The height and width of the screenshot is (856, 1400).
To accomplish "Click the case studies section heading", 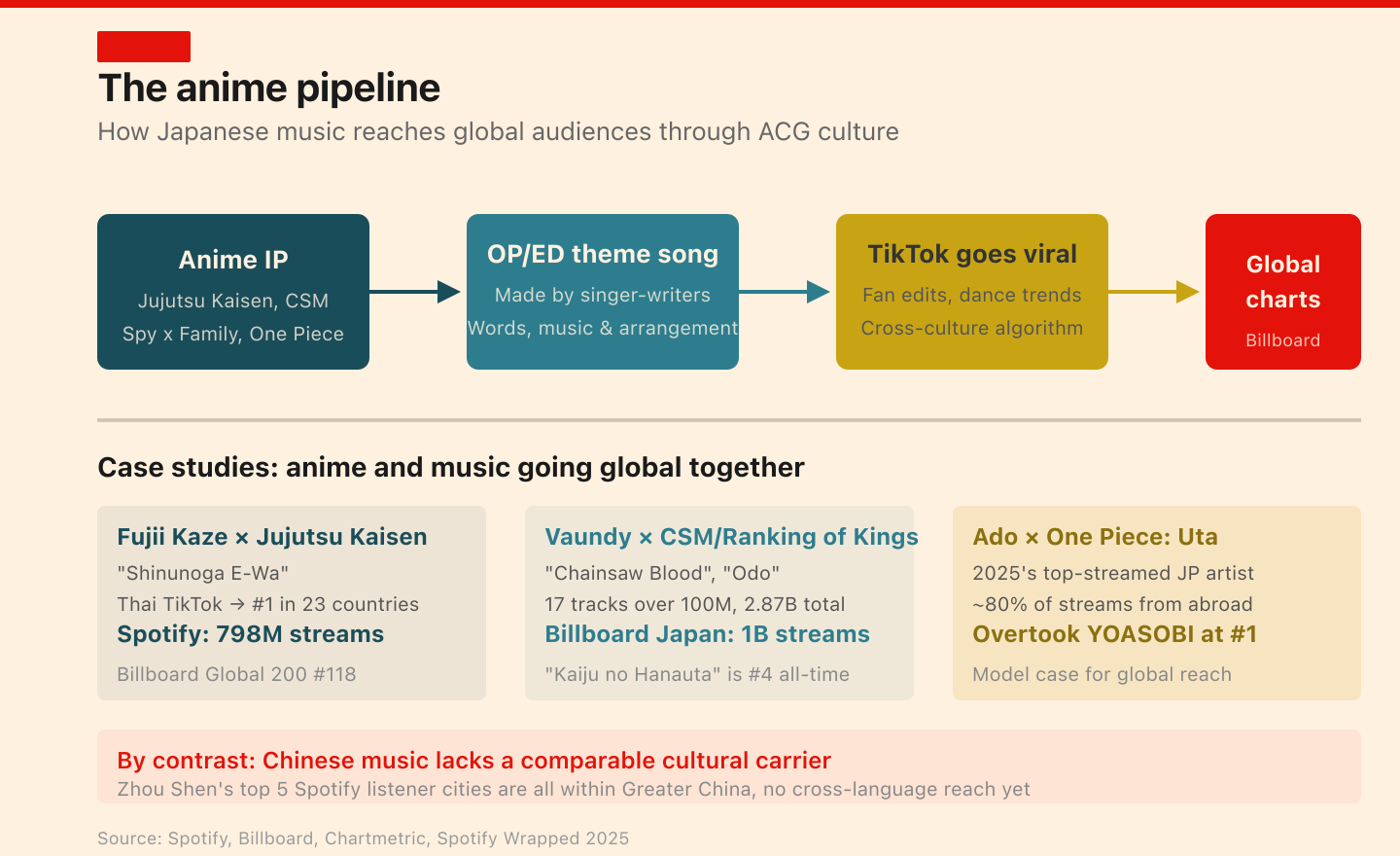I will (451, 468).
